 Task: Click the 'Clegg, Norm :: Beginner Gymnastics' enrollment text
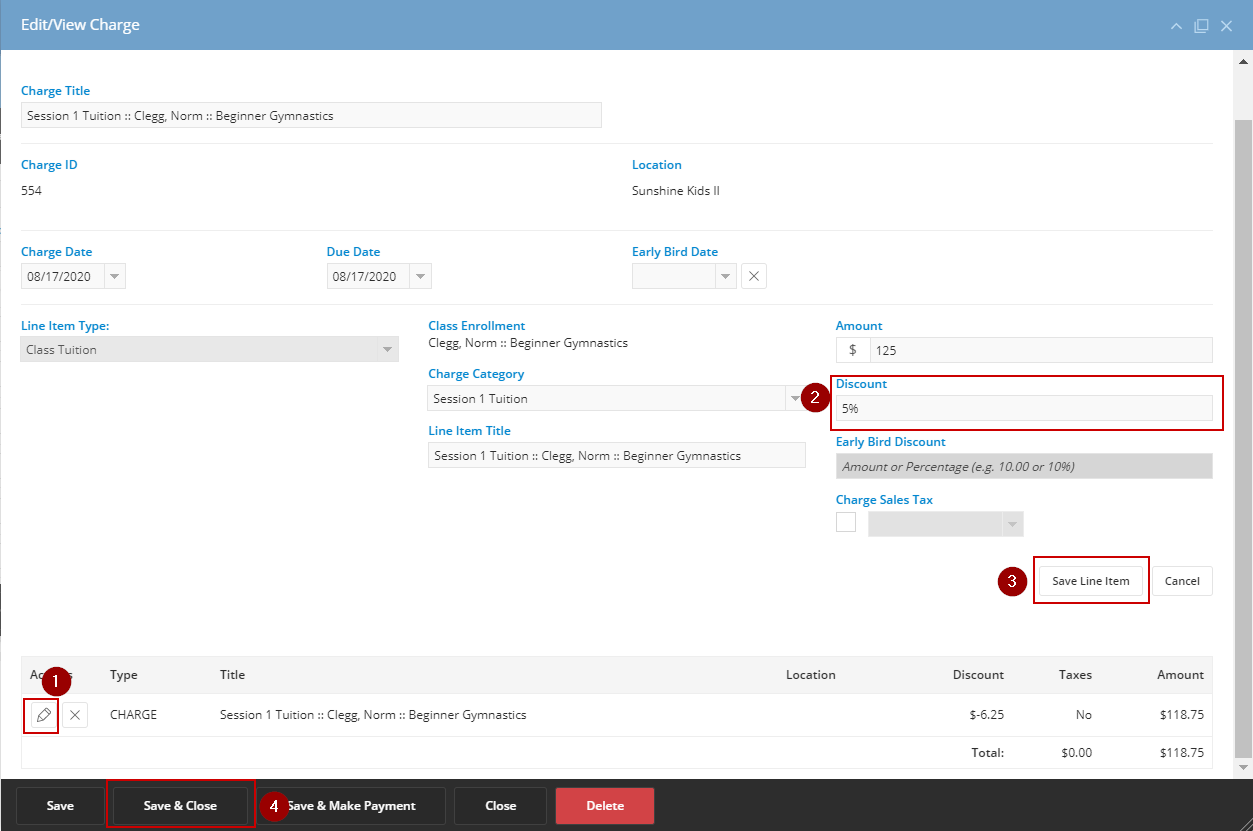point(528,343)
